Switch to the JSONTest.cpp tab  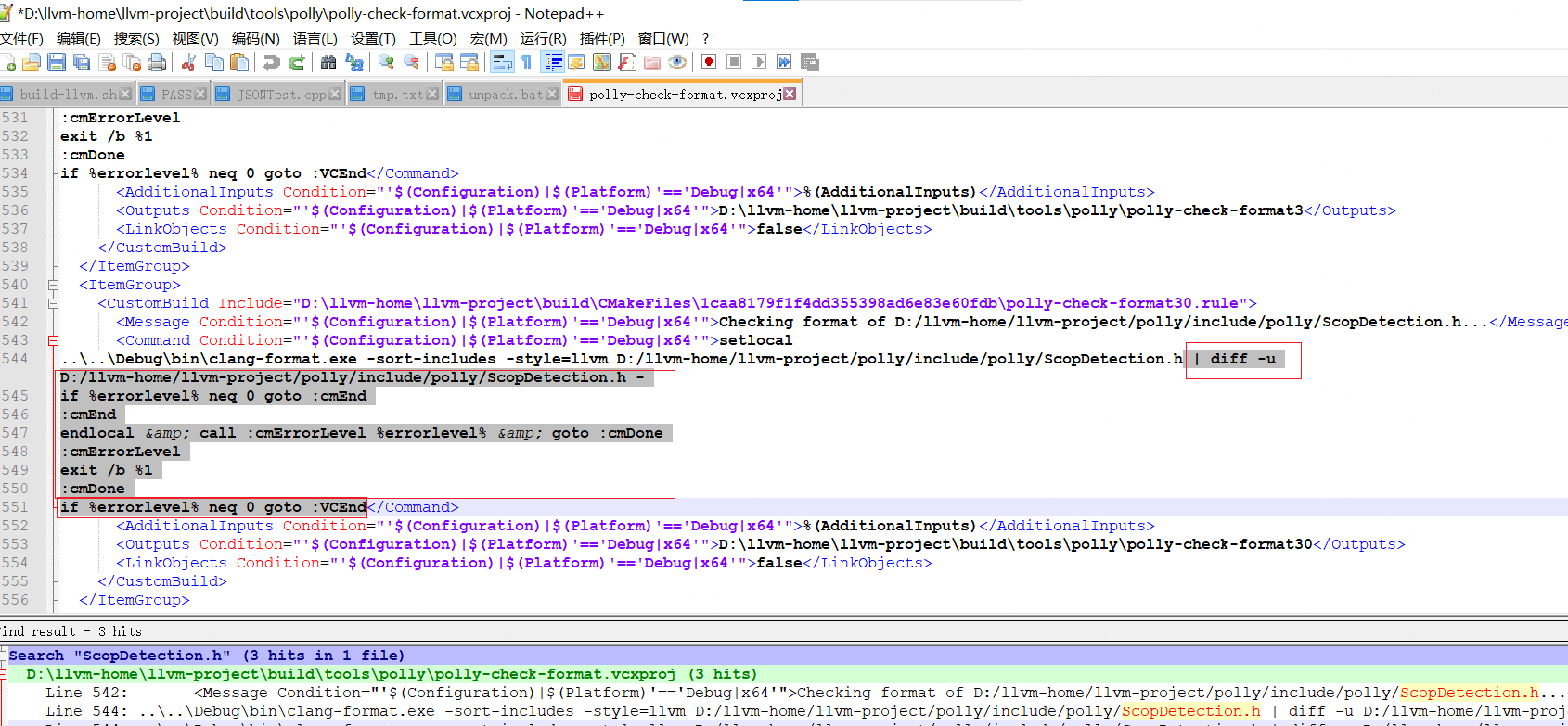[x=281, y=95]
